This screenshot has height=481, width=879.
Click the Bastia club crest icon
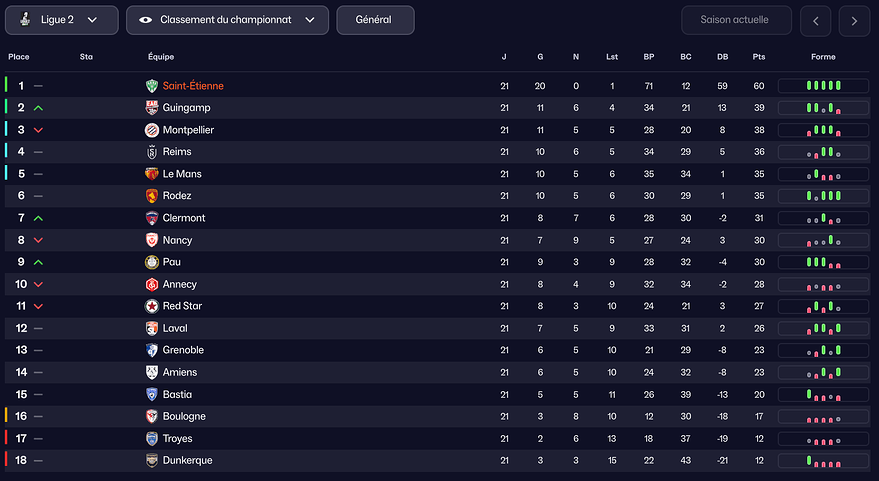click(152, 394)
